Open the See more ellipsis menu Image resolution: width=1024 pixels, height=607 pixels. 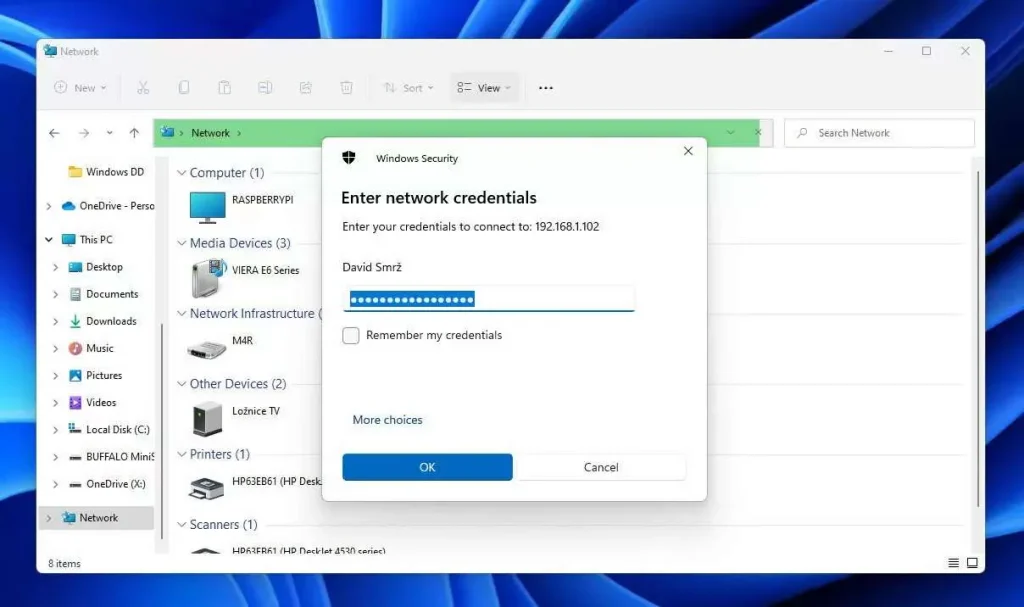pos(546,88)
